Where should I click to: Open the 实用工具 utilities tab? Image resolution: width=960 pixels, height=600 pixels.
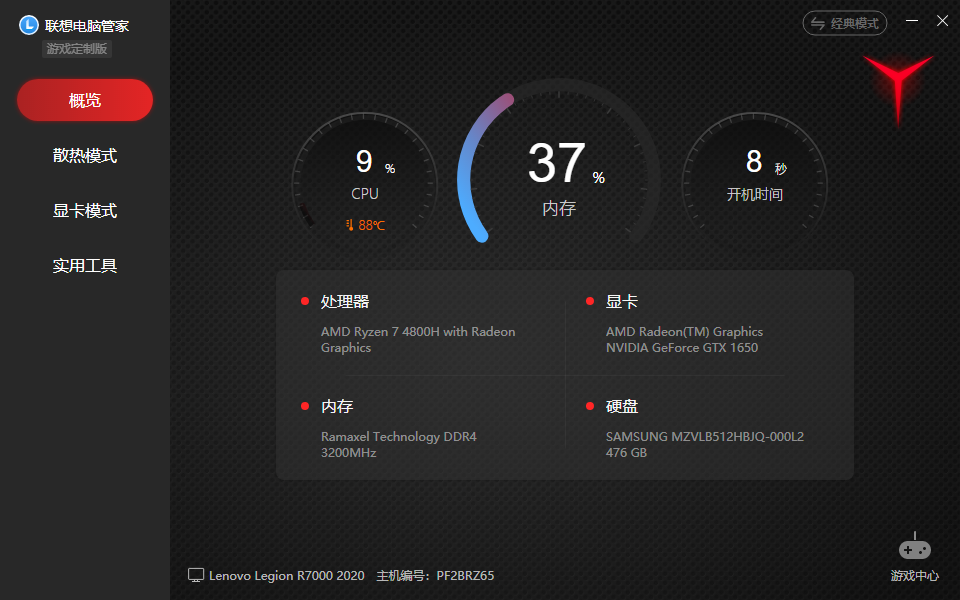[85, 266]
